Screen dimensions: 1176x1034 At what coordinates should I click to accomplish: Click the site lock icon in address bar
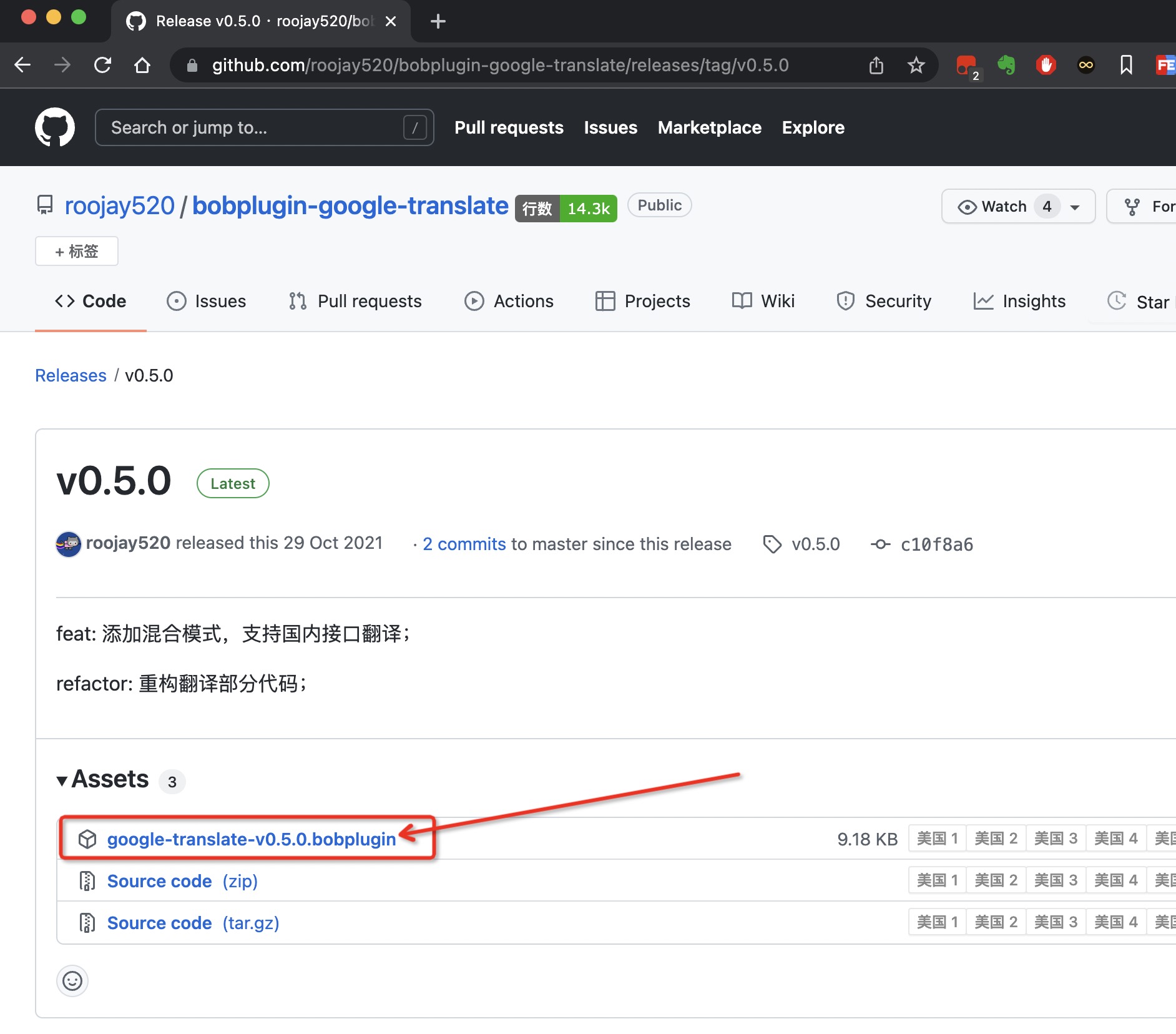[192, 65]
